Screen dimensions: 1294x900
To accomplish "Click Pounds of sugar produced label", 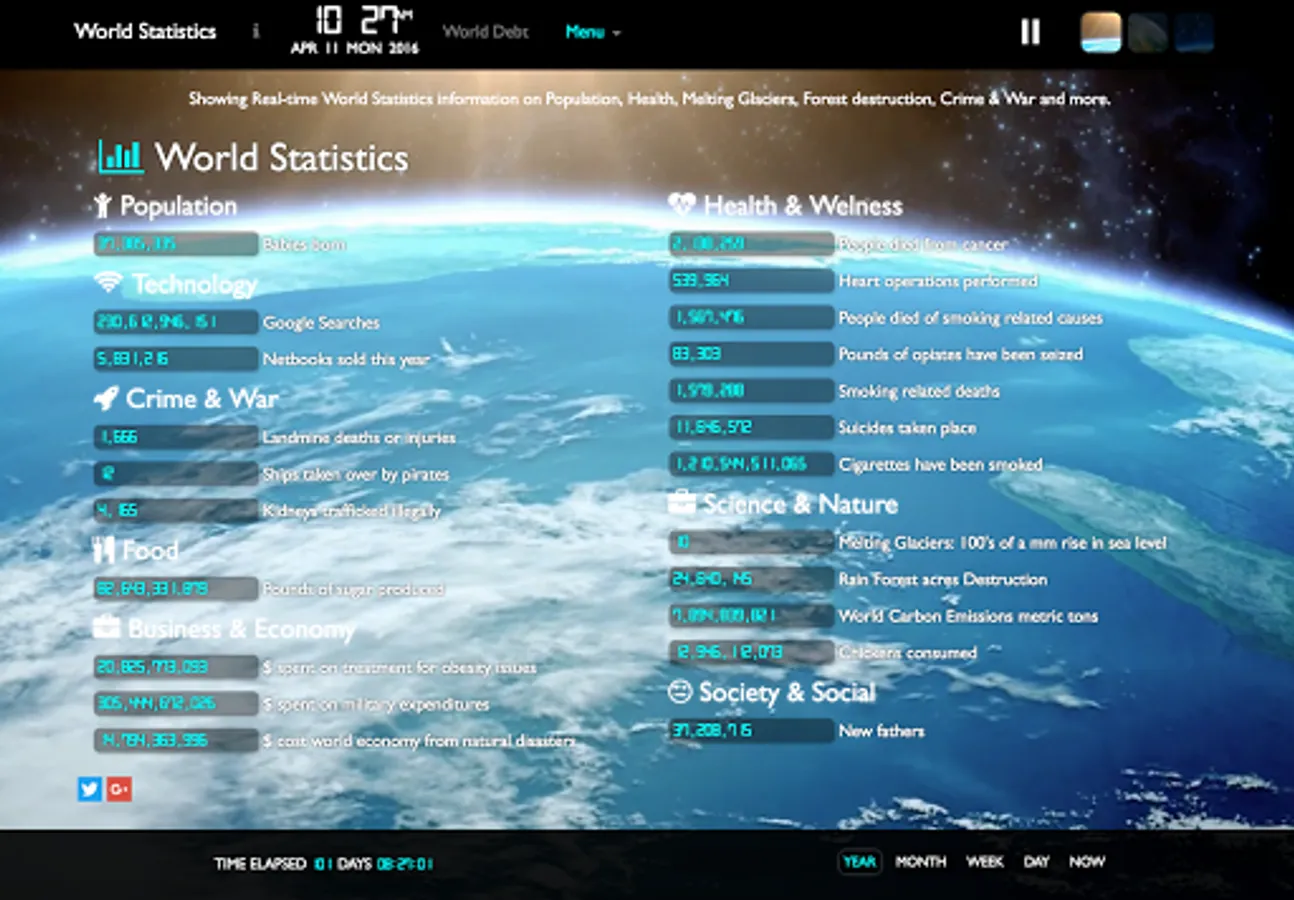I will click(354, 589).
